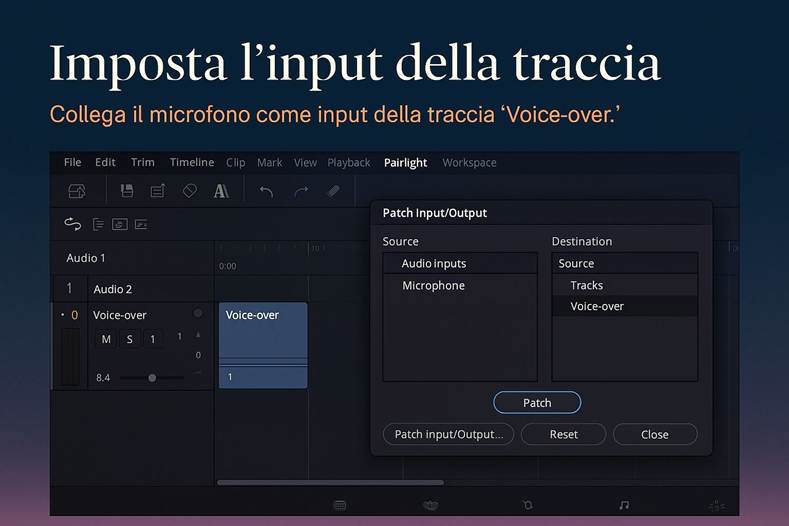Open the Clip menu
This screenshot has height=526, width=789.
point(235,163)
